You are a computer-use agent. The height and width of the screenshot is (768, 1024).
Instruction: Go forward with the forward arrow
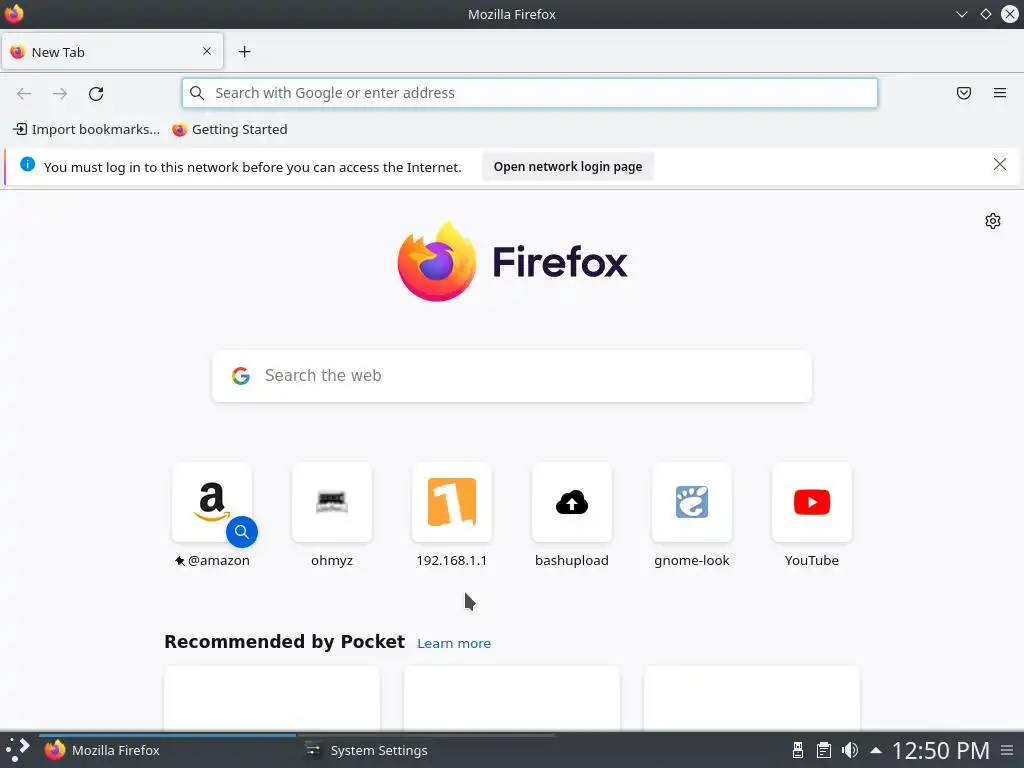coord(60,93)
